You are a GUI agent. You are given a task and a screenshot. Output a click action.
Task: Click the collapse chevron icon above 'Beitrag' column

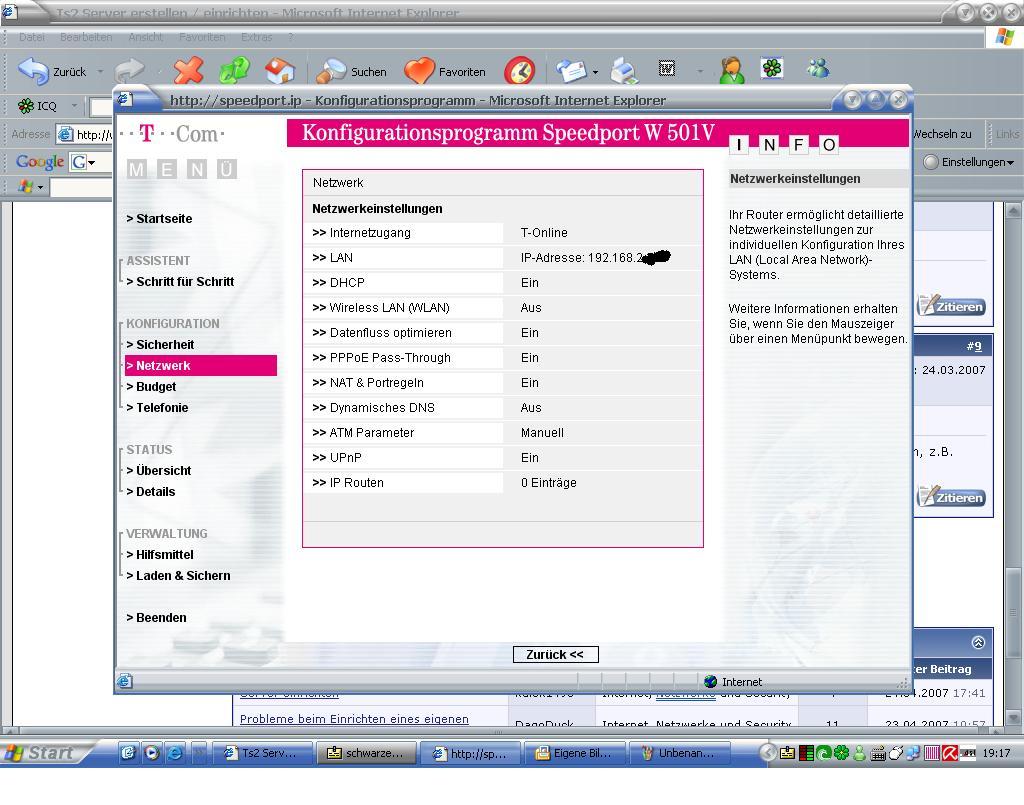(978, 642)
